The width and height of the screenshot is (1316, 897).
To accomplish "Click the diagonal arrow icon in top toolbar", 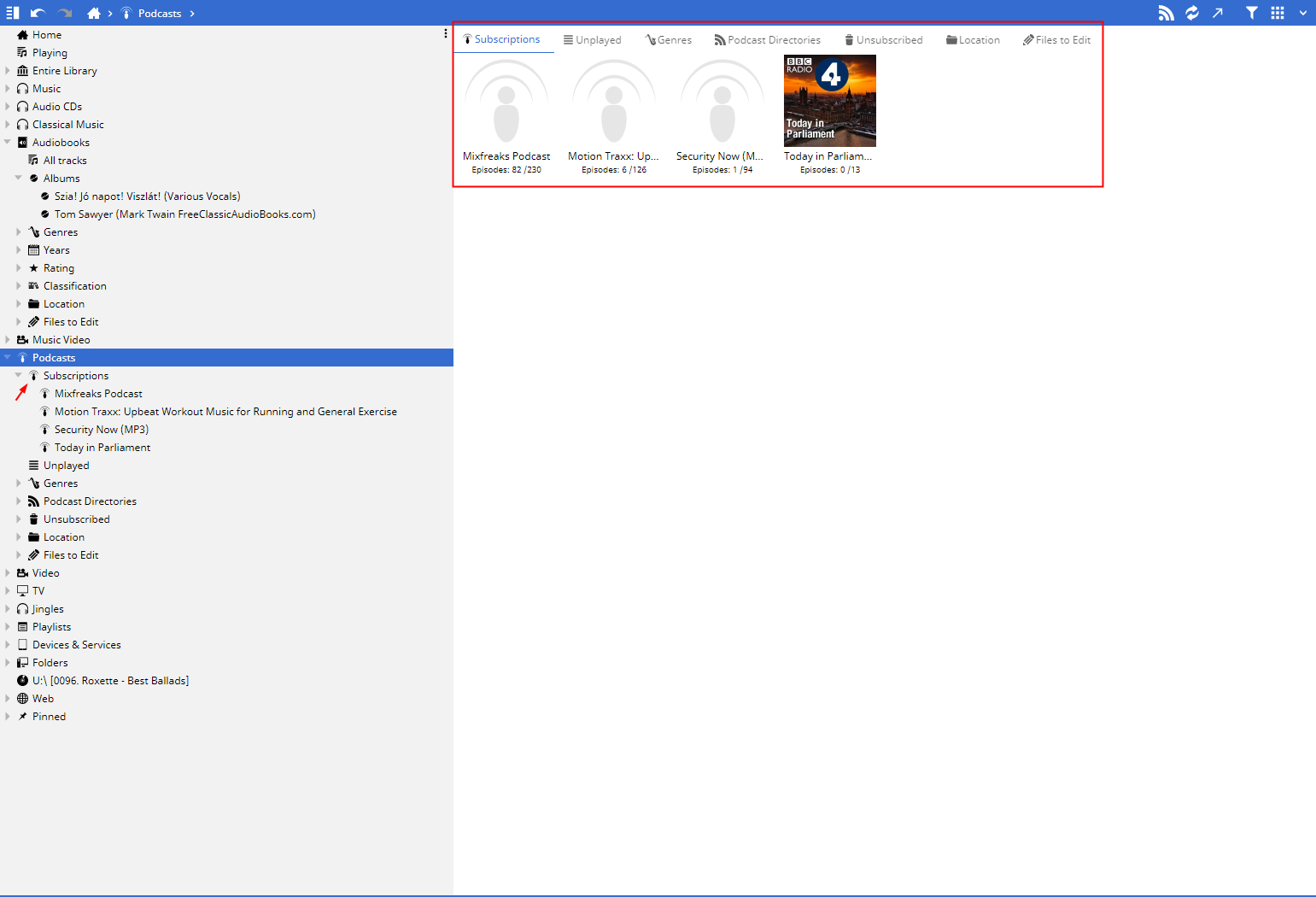I will click(1218, 13).
